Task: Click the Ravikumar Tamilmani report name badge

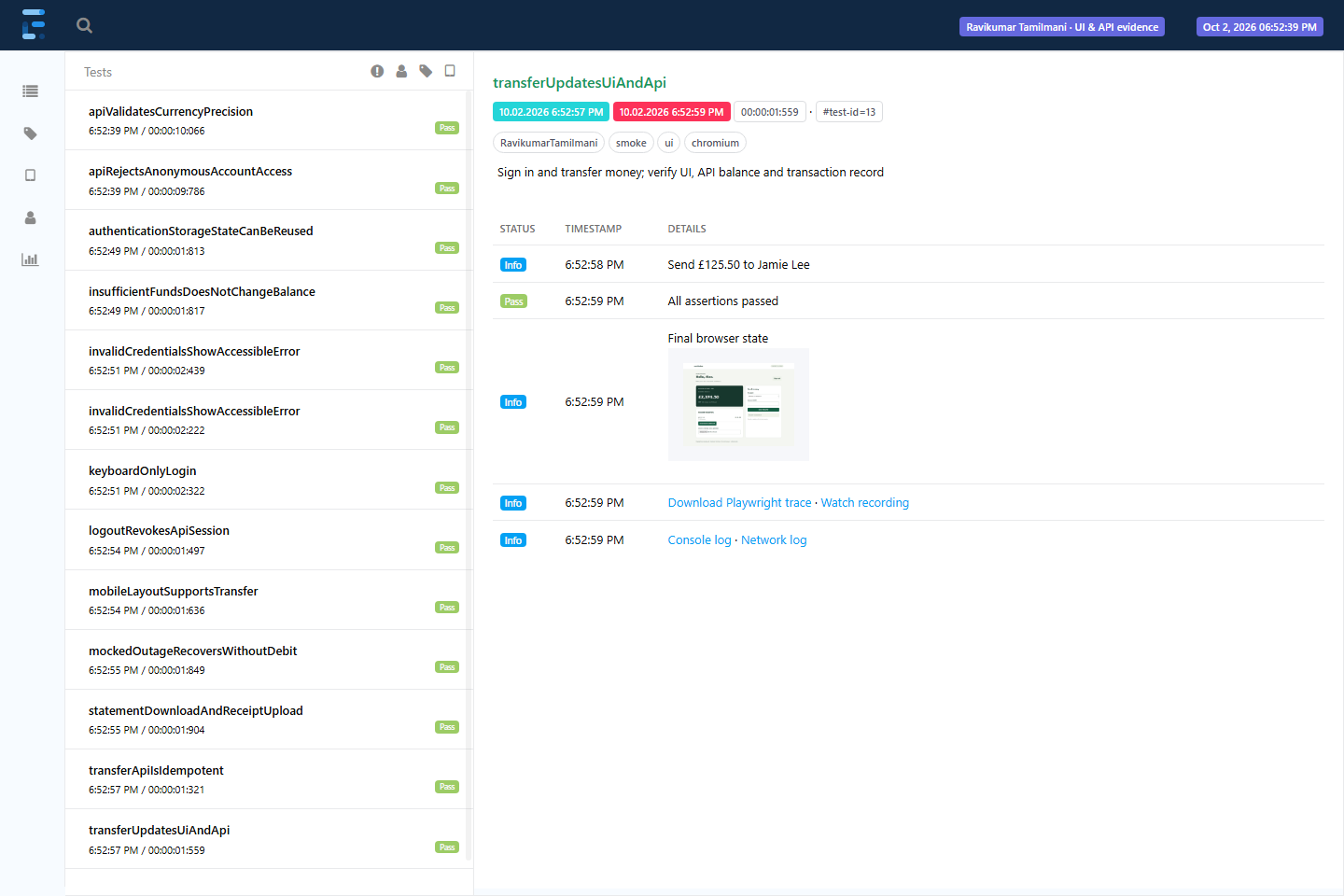Action: pos(1062,27)
